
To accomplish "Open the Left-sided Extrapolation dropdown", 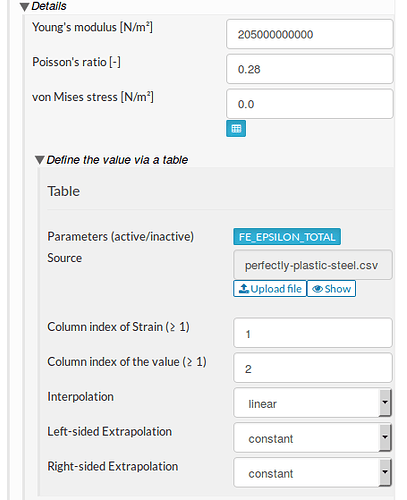I will coord(312,437).
